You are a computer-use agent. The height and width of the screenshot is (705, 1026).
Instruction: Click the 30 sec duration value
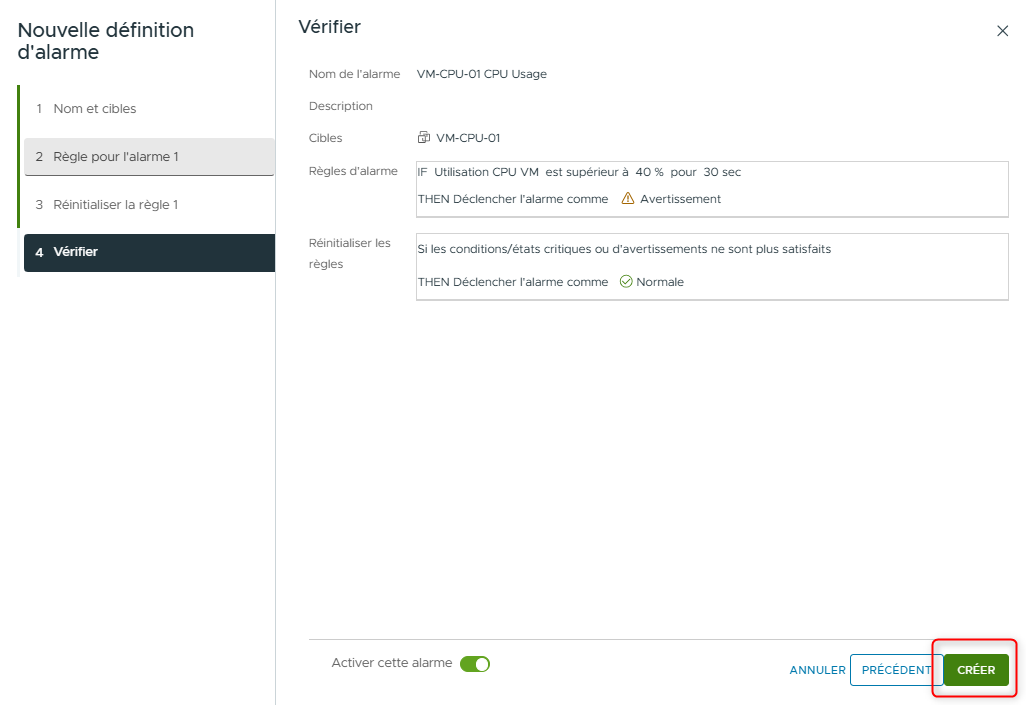(720, 171)
